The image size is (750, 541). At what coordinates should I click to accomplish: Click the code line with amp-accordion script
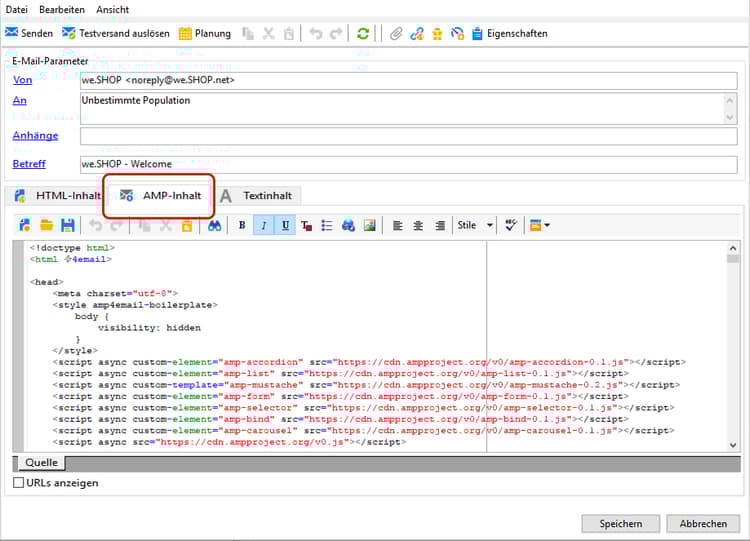[x=369, y=362]
